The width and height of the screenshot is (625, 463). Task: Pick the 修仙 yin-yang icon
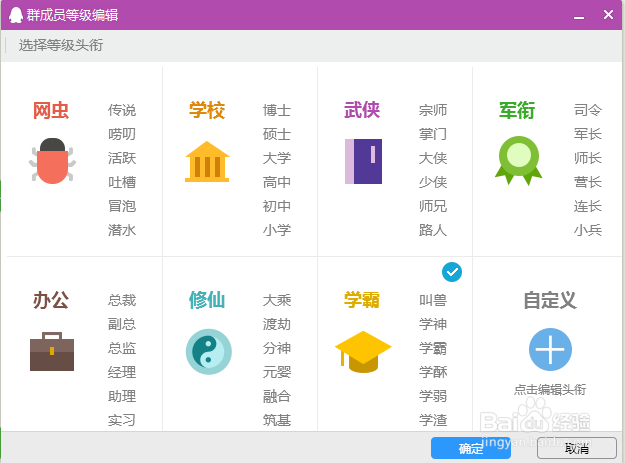(x=208, y=351)
